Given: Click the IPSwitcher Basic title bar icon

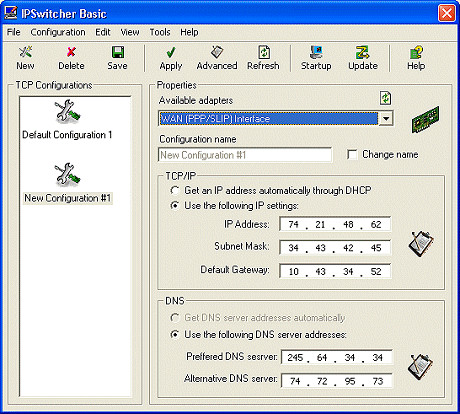Looking at the screenshot, I should tap(11, 13).
